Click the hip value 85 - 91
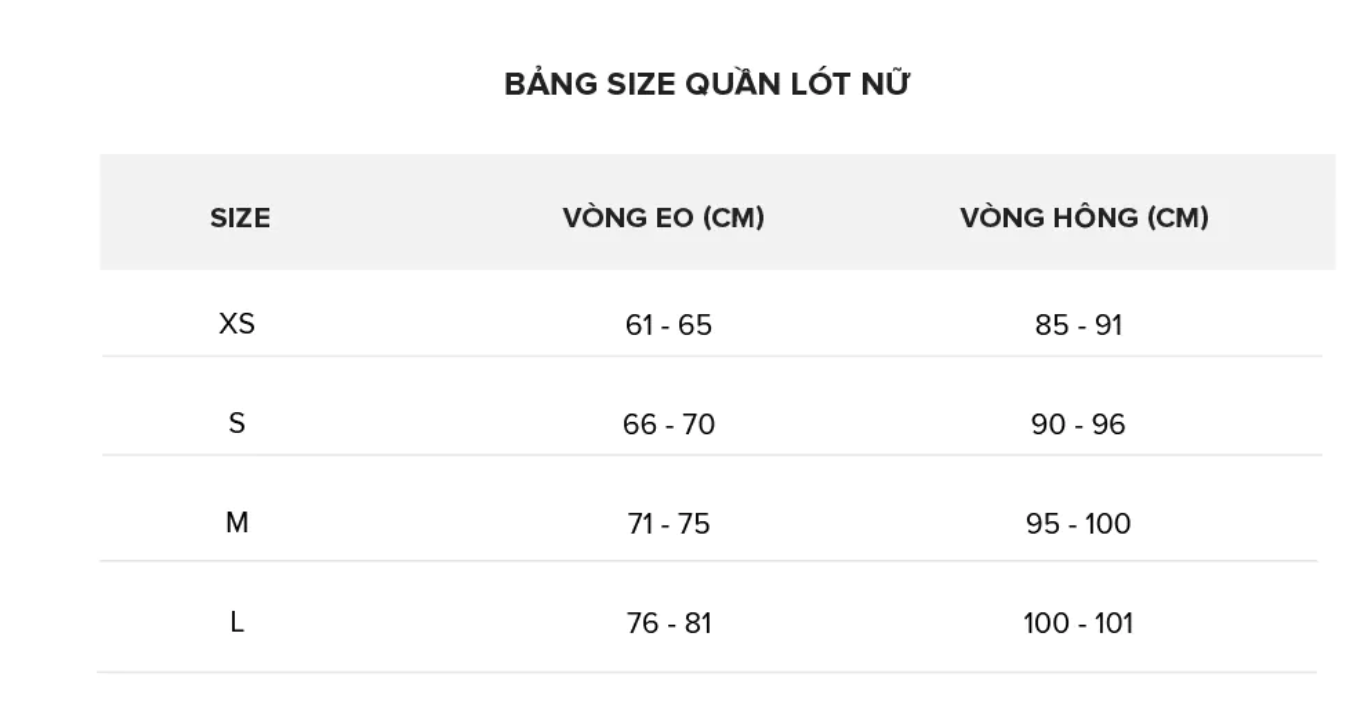1371x720 pixels. coord(1078,325)
